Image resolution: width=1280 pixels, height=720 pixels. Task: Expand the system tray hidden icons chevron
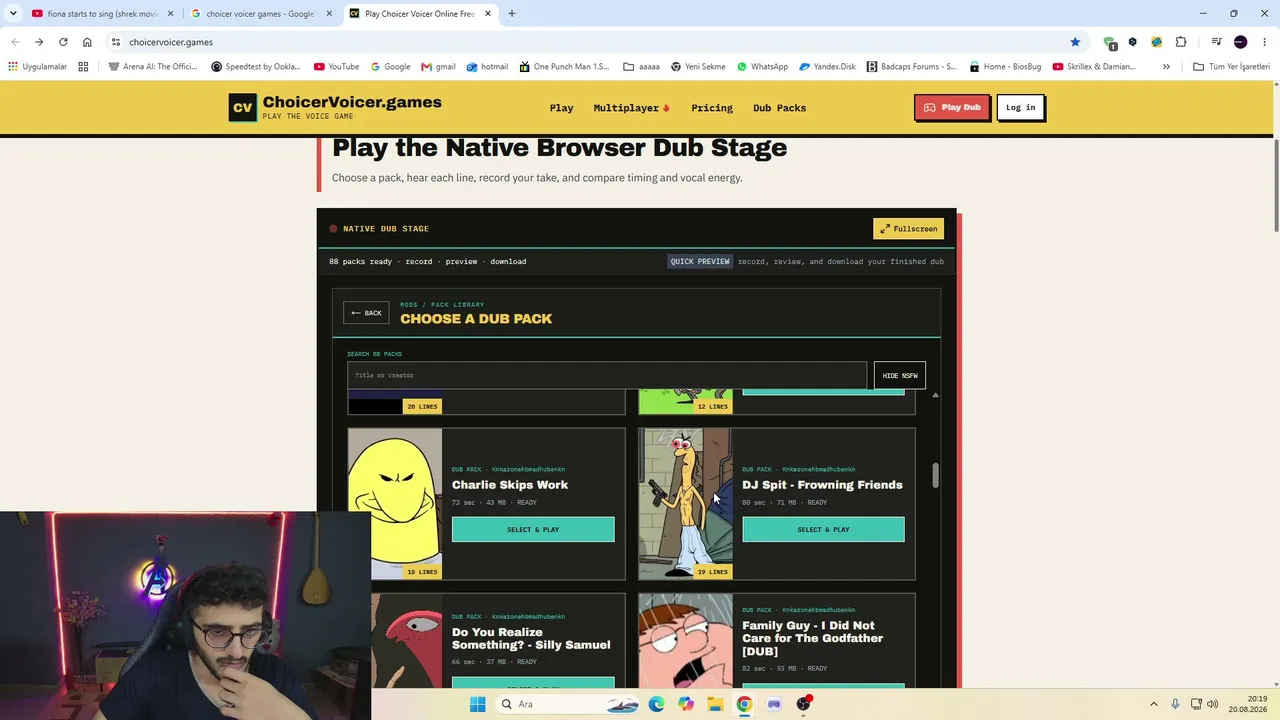[1153, 704]
